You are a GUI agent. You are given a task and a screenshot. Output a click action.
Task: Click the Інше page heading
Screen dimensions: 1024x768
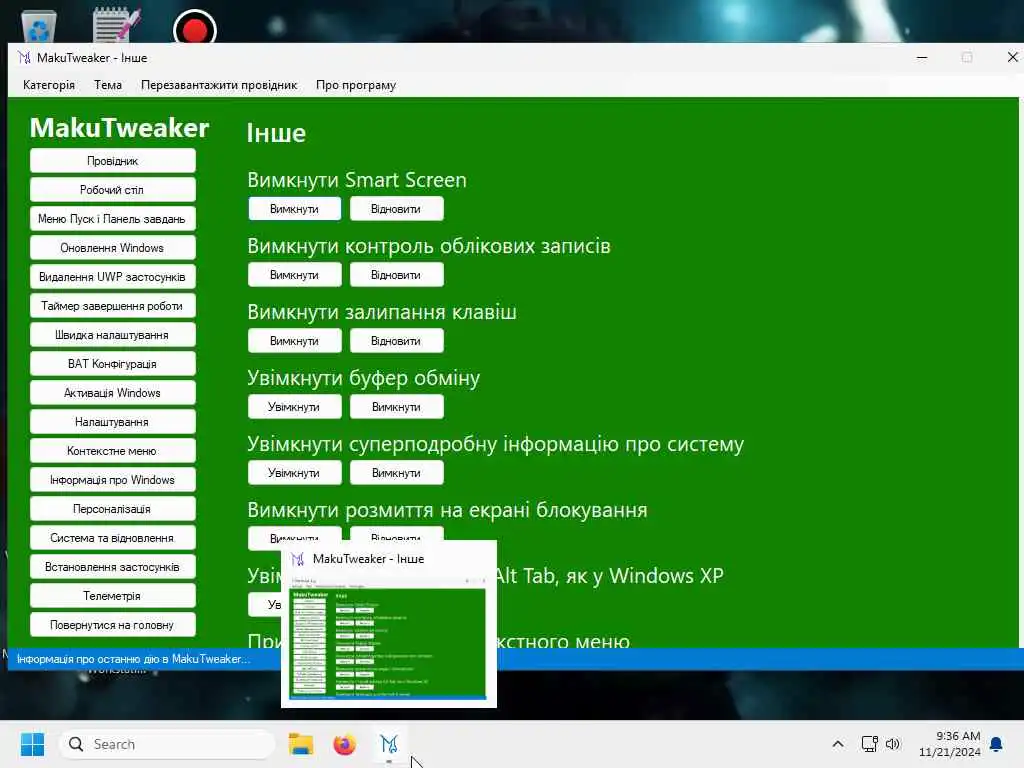(x=276, y=133)
